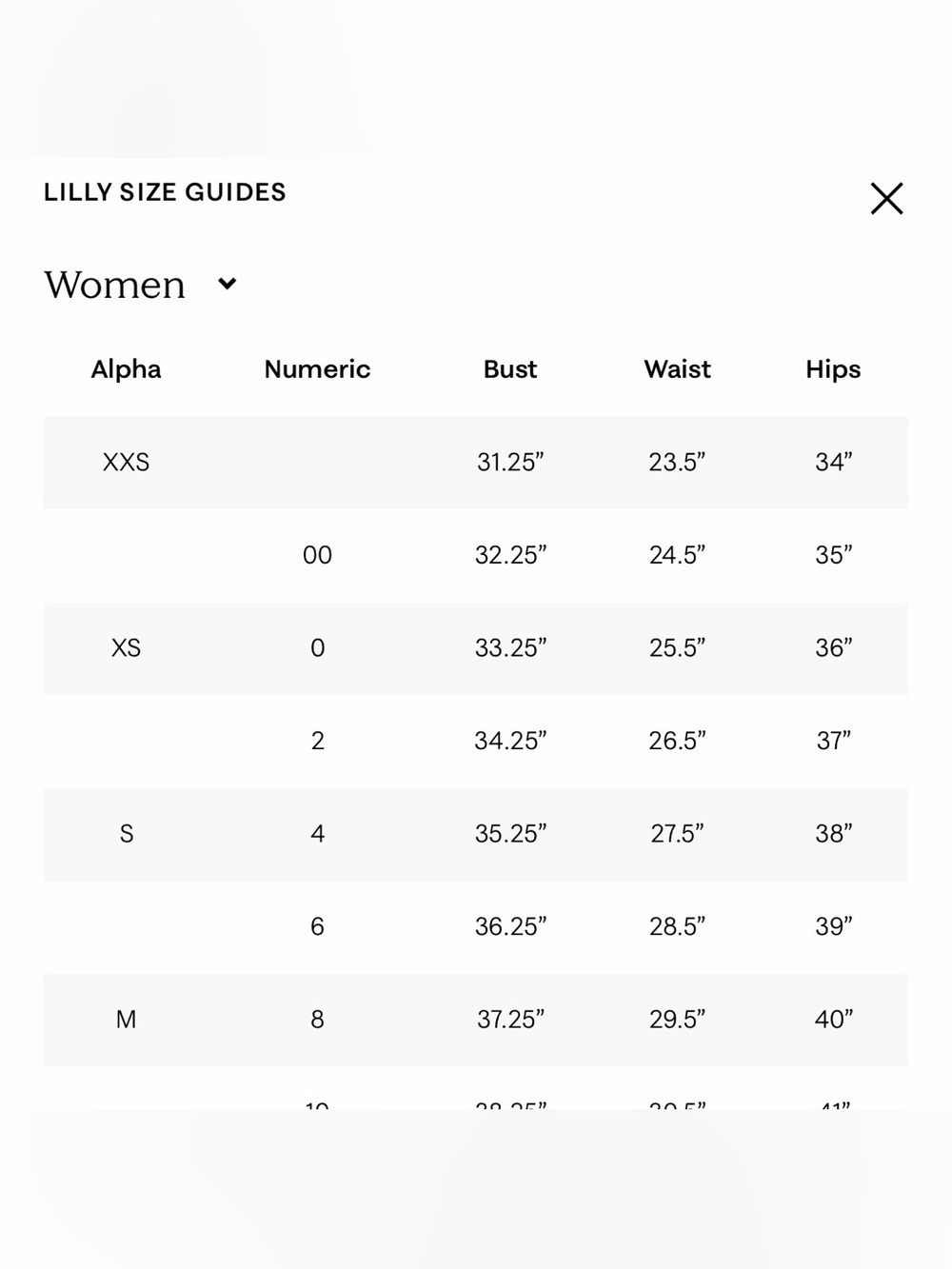The height and width of the screenshot is (1269, 952).
Task: Click the 29.5” waist measurement
Action: (677, 1020)
